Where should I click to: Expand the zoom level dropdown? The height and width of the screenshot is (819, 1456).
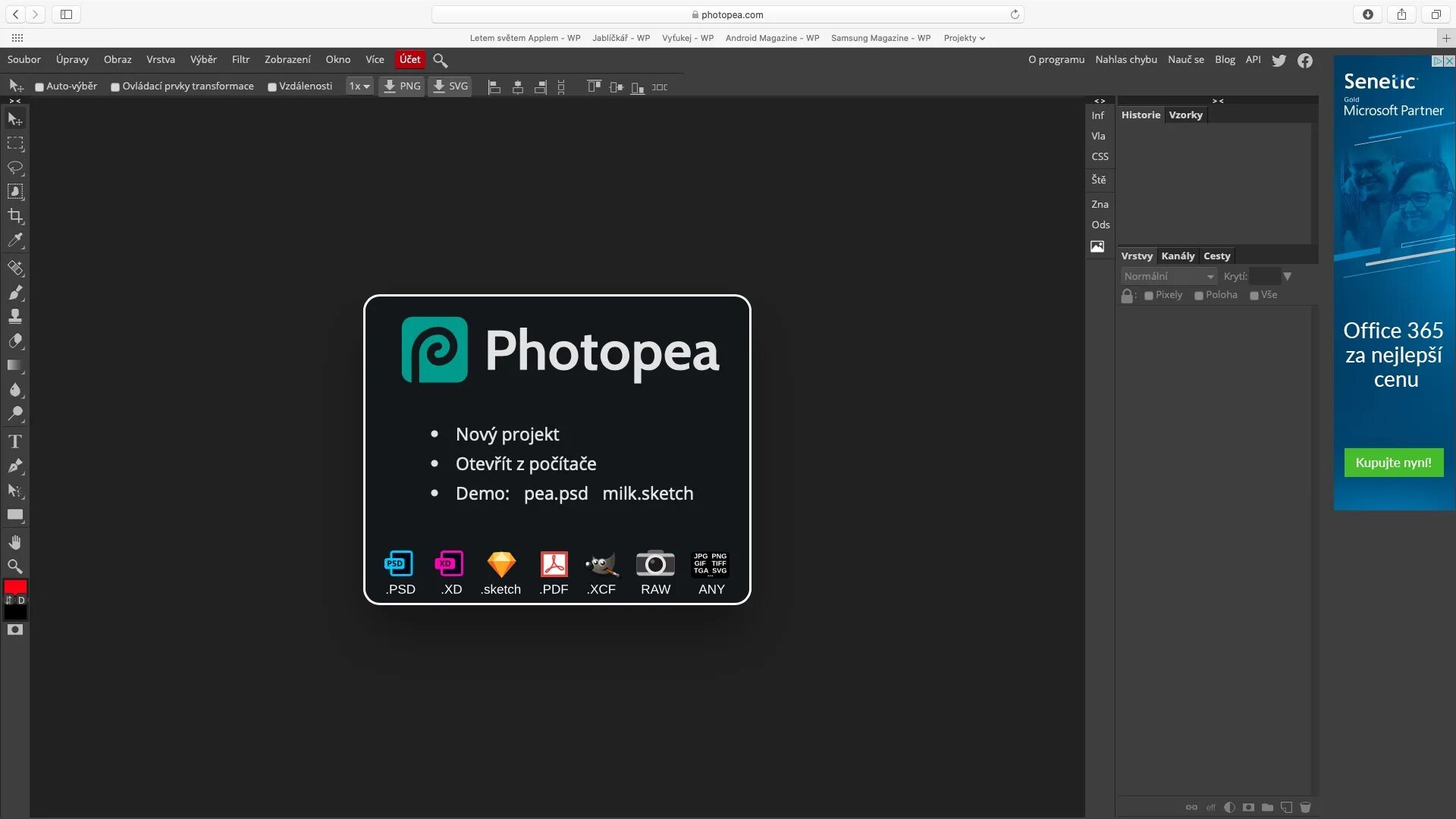pyautogui.click(x=360, y=86)
